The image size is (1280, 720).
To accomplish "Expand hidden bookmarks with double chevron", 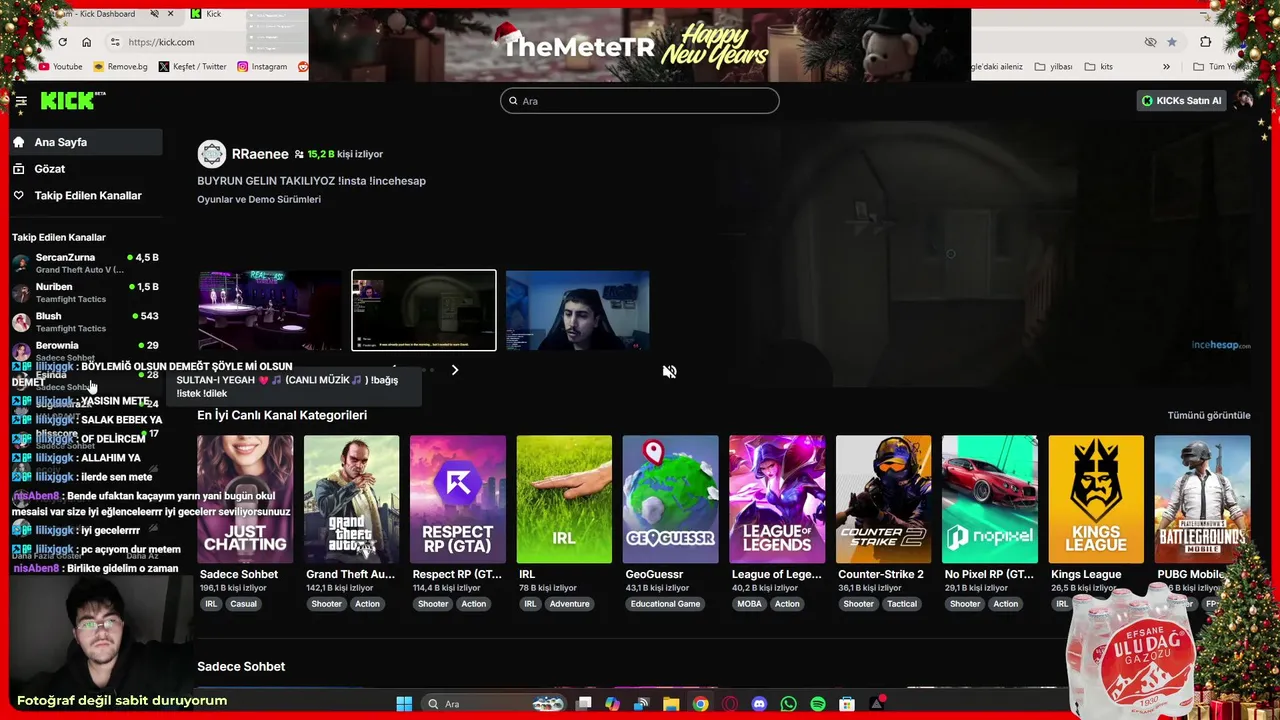I will click(1166, 67).
